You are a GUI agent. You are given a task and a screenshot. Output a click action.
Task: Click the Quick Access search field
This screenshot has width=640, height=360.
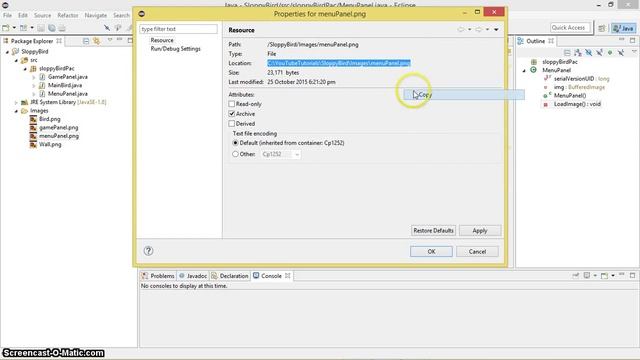[x=570, y=28]
